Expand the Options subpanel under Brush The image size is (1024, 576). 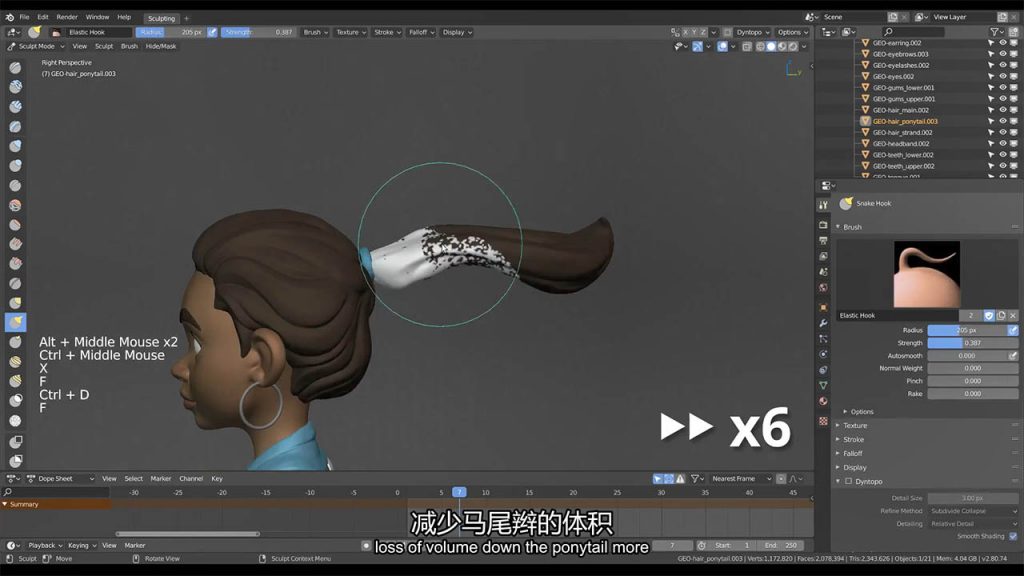(861, 412)
